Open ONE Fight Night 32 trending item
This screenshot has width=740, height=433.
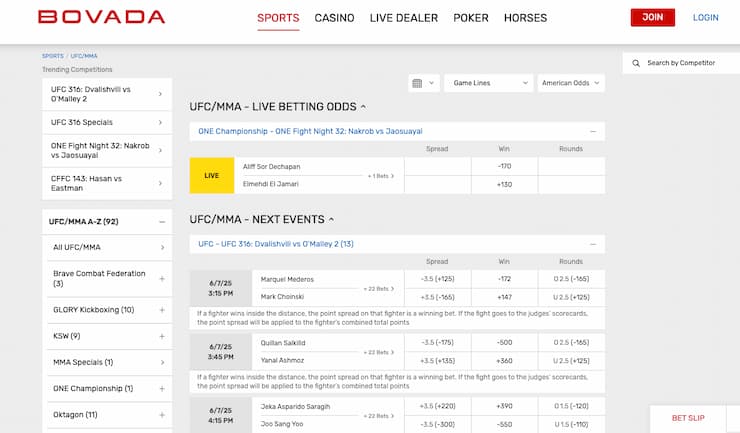[107, 151]
